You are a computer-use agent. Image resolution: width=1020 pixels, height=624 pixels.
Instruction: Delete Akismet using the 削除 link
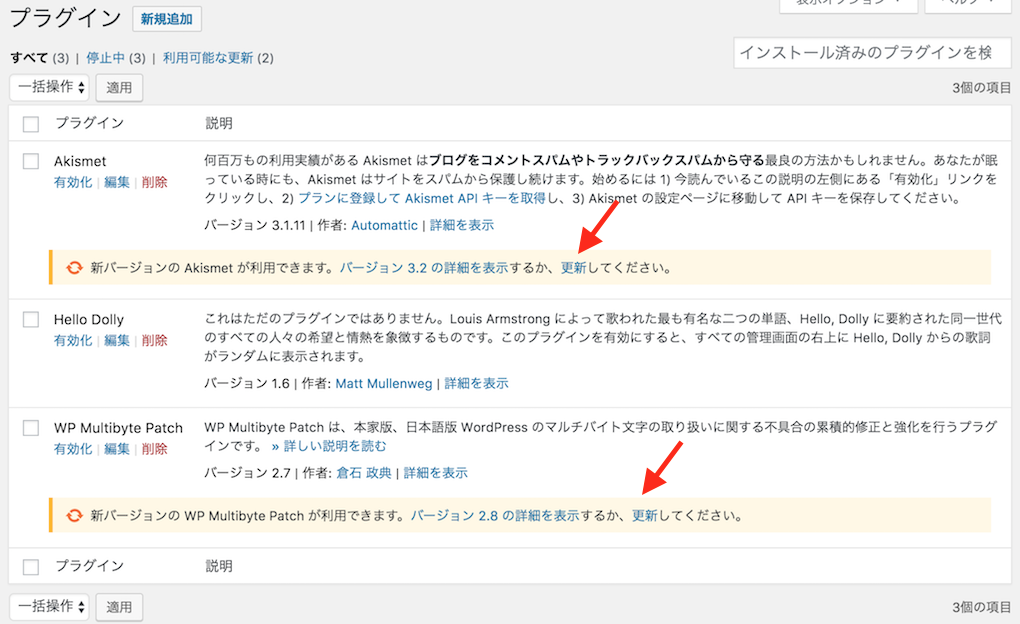[x=154, y=182]
